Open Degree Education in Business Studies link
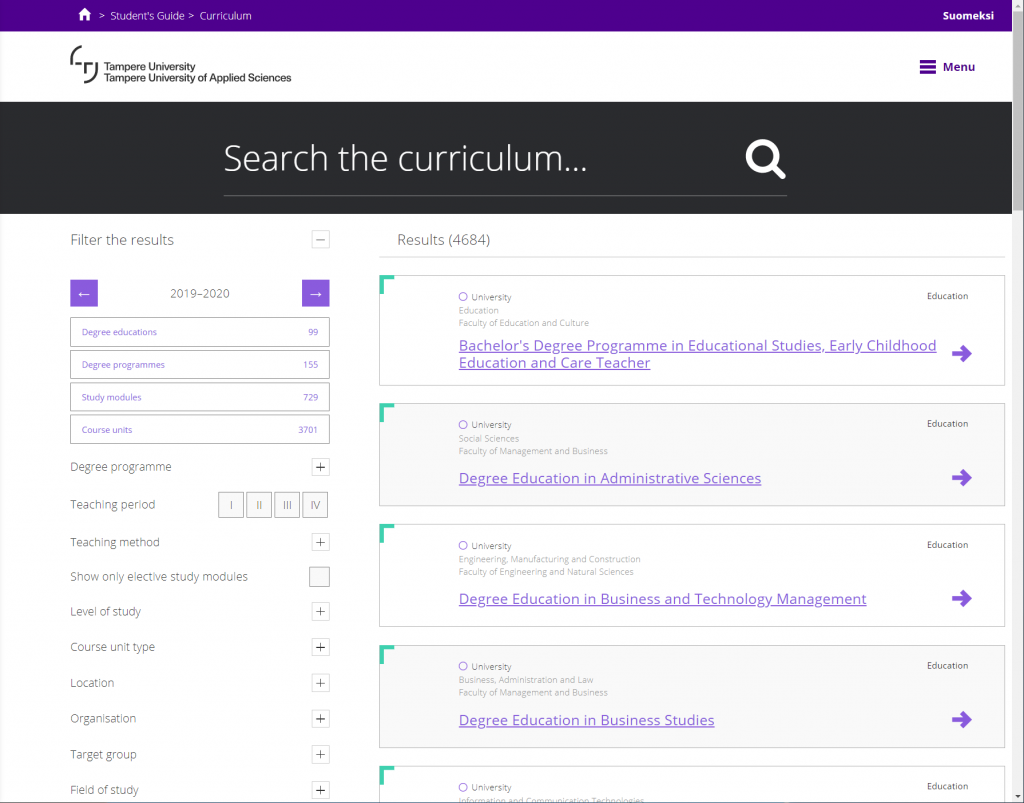Screen dimensions: 1024x803 [x=586, y=720]
